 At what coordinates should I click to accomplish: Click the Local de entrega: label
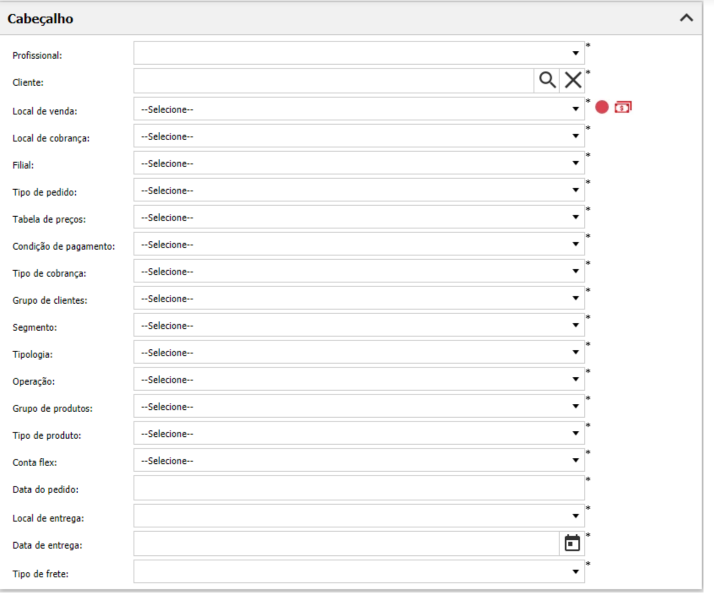point(48,518)
